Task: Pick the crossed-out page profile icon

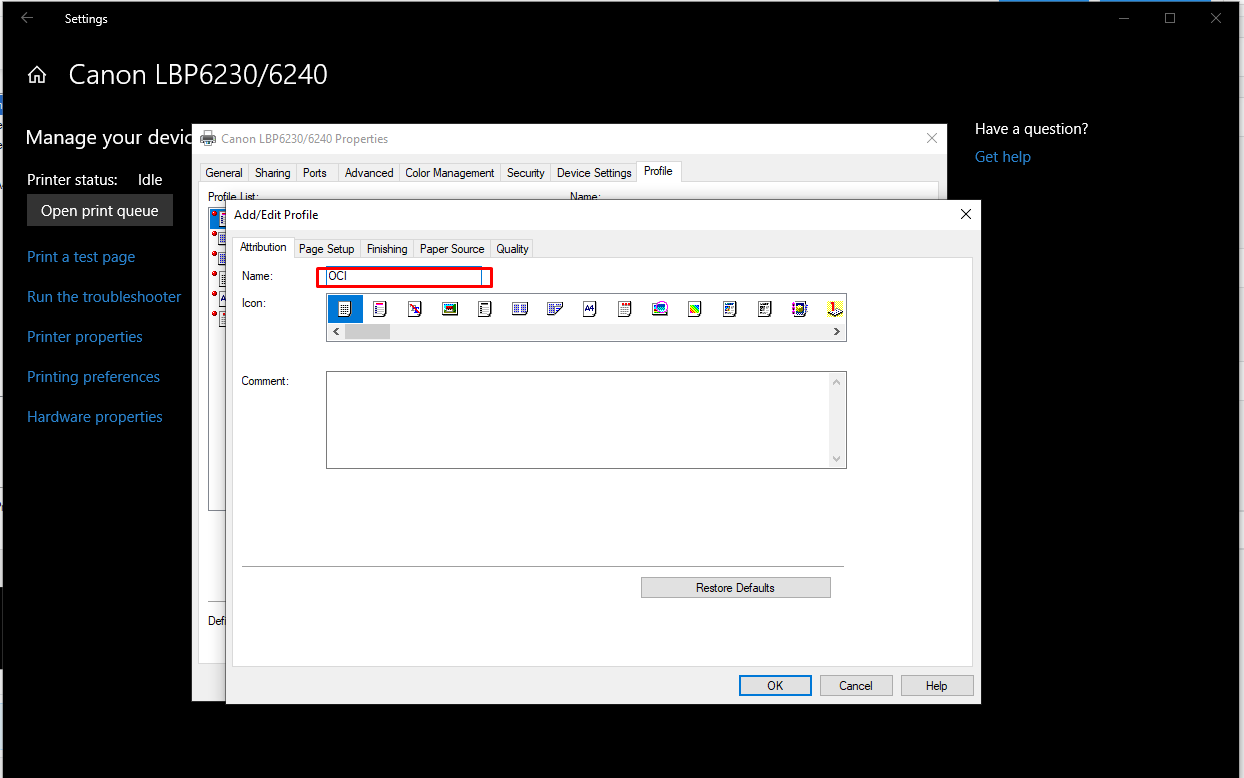Action: pyautogui.click(x=415, y=309)
